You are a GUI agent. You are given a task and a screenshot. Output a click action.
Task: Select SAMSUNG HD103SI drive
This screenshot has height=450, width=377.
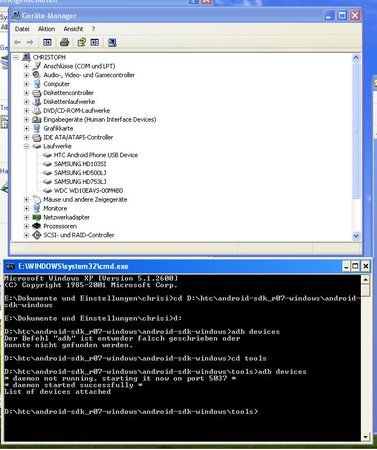(80, 164)
